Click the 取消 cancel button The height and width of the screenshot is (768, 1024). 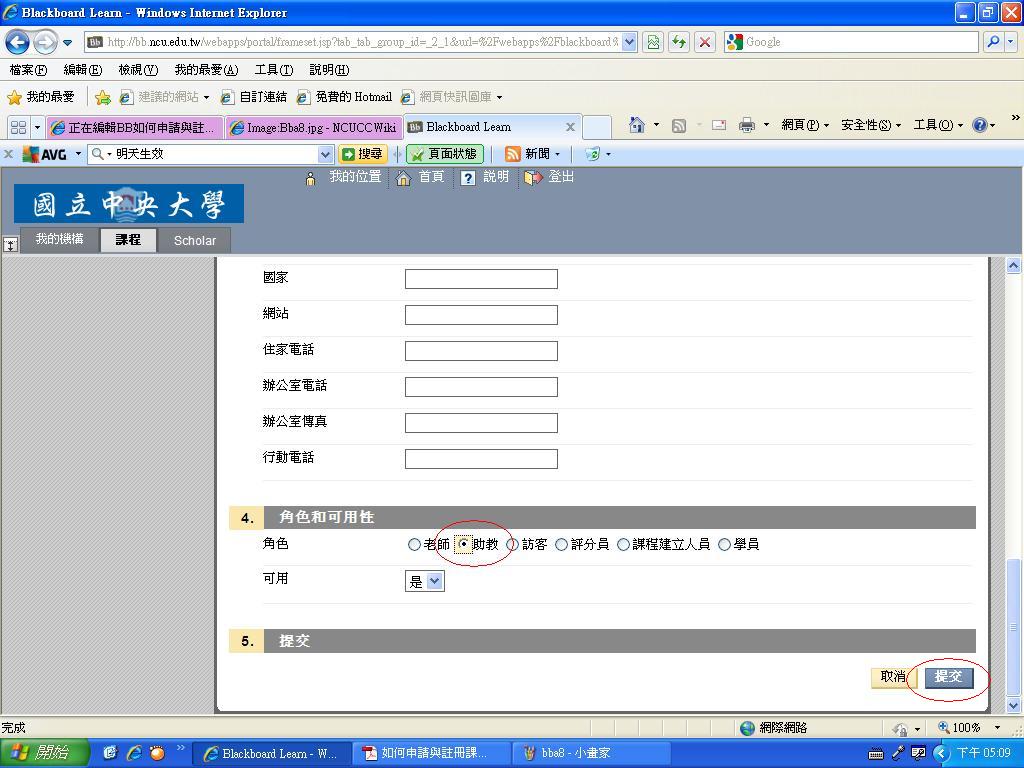892,677
